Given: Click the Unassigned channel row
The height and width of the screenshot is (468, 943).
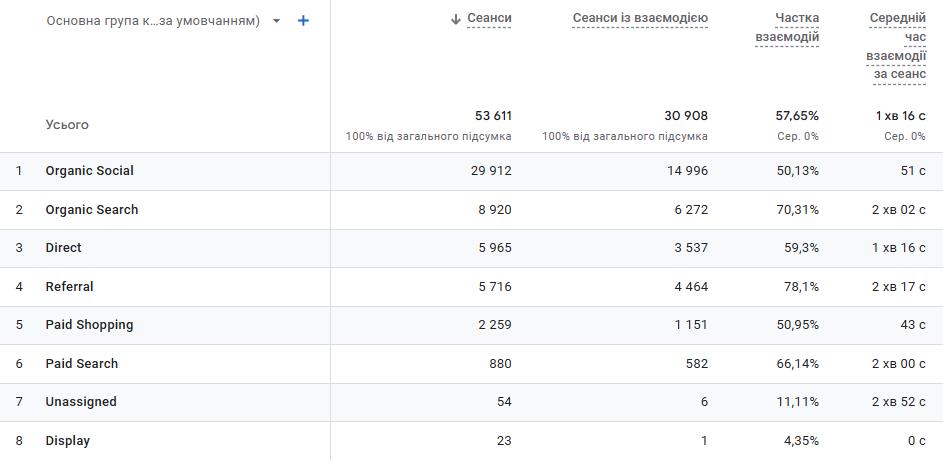Looking at the screenshot, I should pos(81,402).
